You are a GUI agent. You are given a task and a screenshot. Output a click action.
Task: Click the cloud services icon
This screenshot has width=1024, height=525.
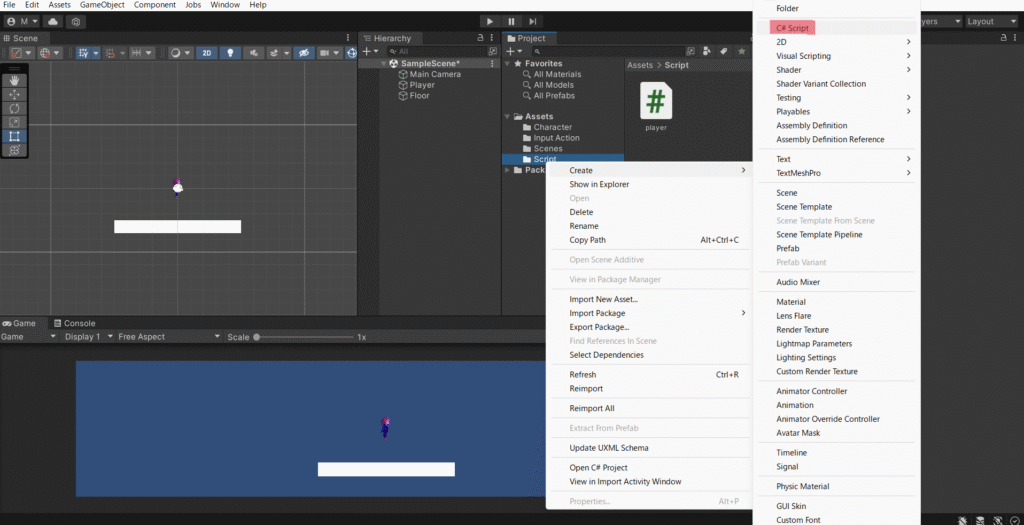pos(53,21)
